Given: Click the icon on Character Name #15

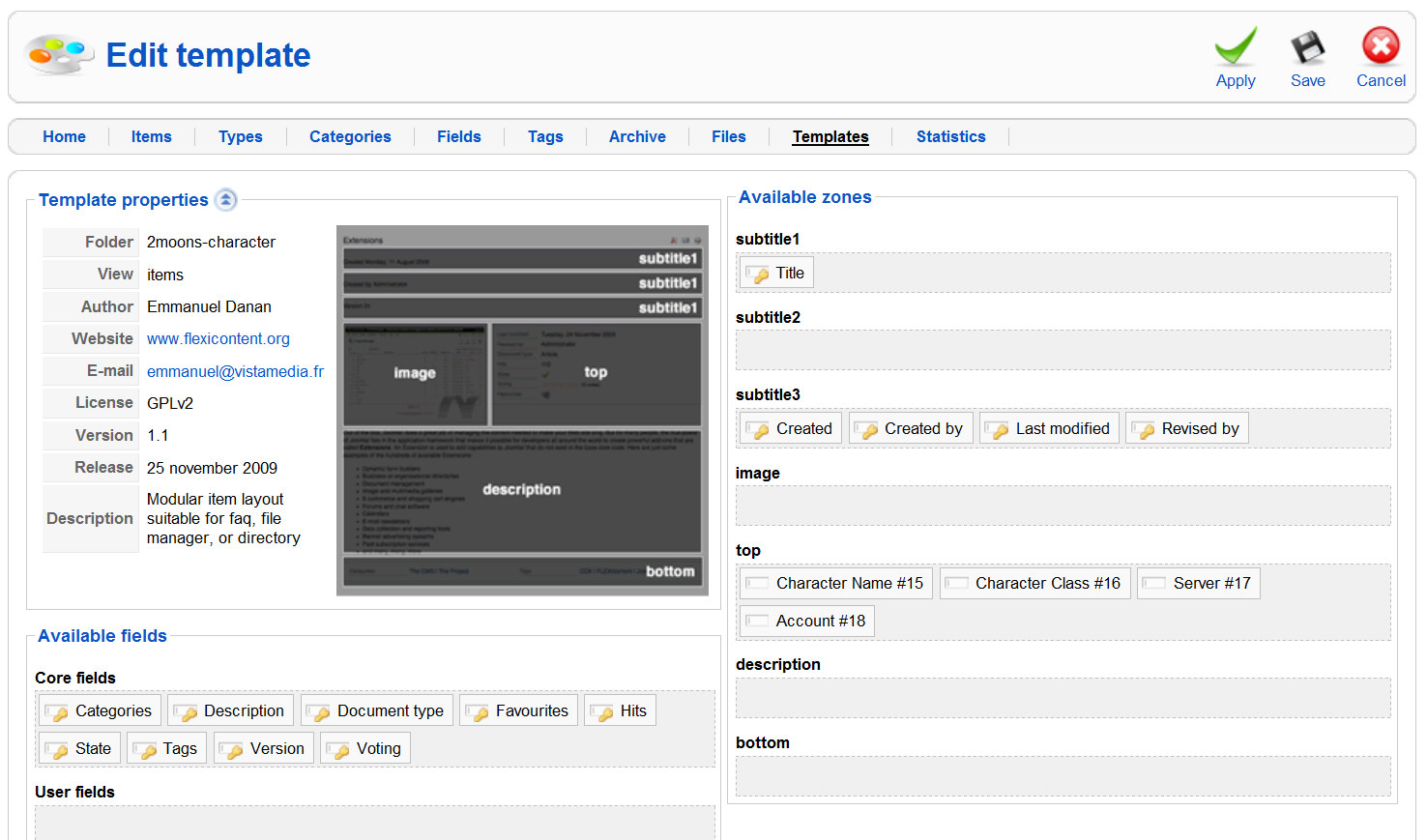Looking at the screenshot, I should point(758,584).
